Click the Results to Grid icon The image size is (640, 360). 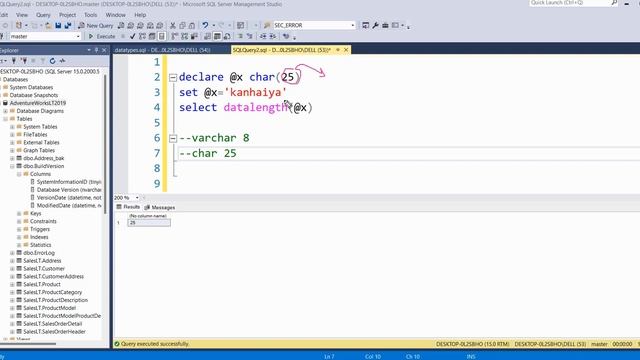tap(217, 36)
